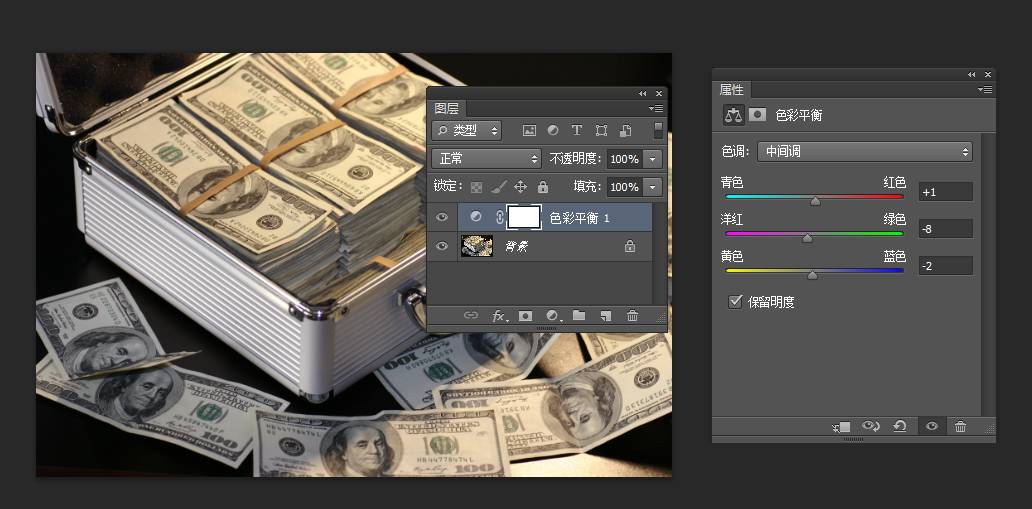The height and width of the screenshot is (509, 1032).
Task: Open the 图层 panel flyout menu
Action: point(656,109)
